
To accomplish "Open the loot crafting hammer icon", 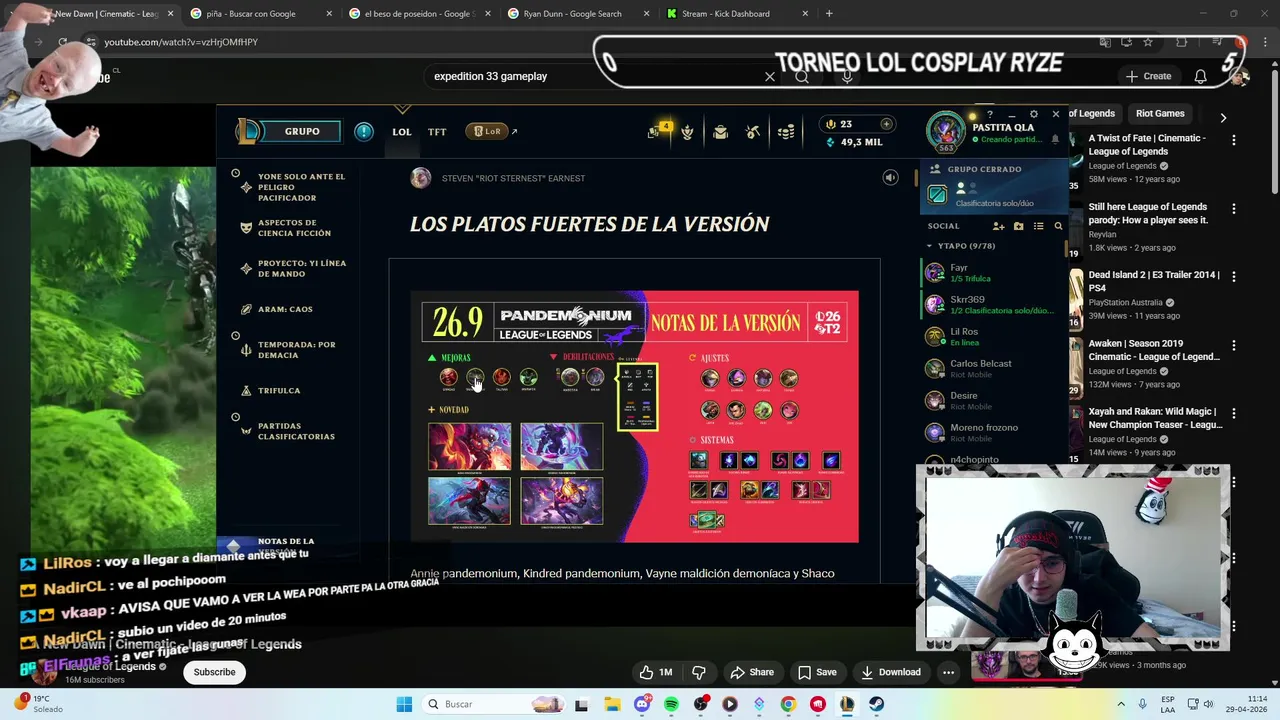I will tap(753, 132).
